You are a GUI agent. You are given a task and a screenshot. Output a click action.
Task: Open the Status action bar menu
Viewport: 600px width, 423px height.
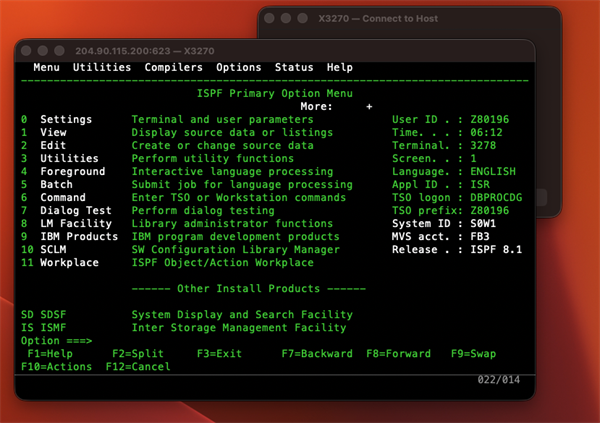pos(294,67)
